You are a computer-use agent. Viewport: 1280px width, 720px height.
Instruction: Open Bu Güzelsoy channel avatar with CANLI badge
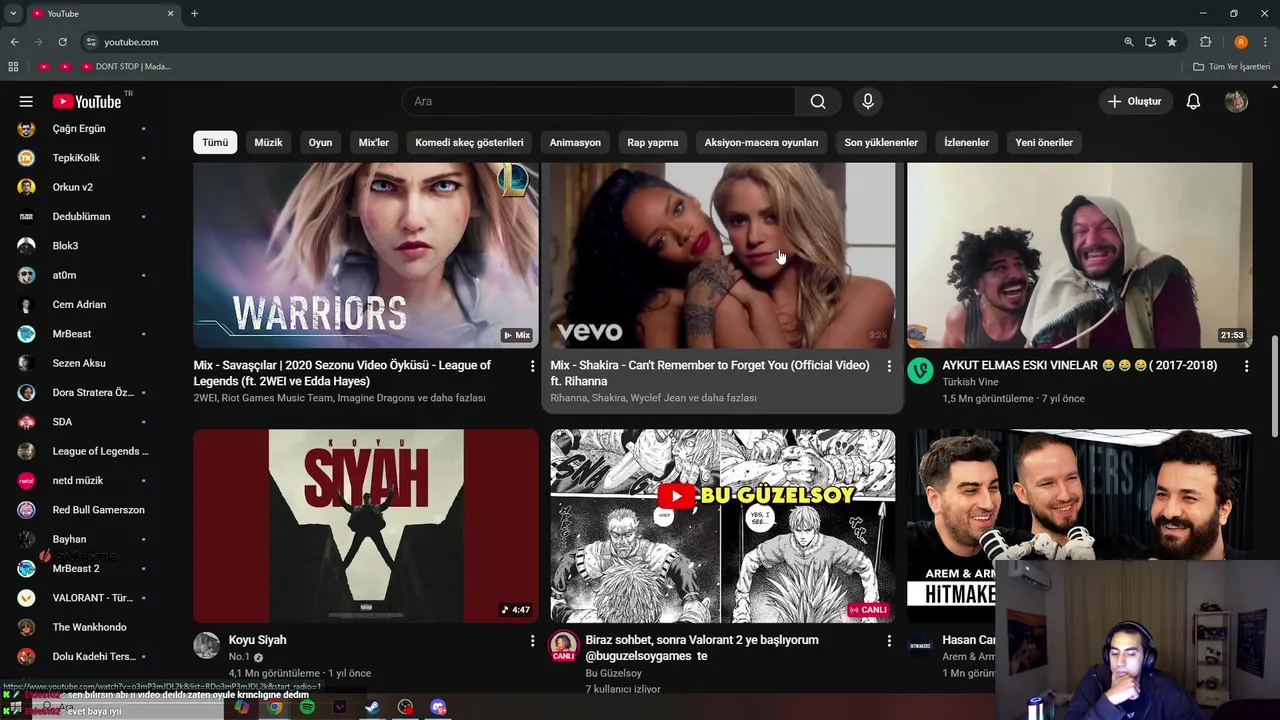tap(563, 646)
